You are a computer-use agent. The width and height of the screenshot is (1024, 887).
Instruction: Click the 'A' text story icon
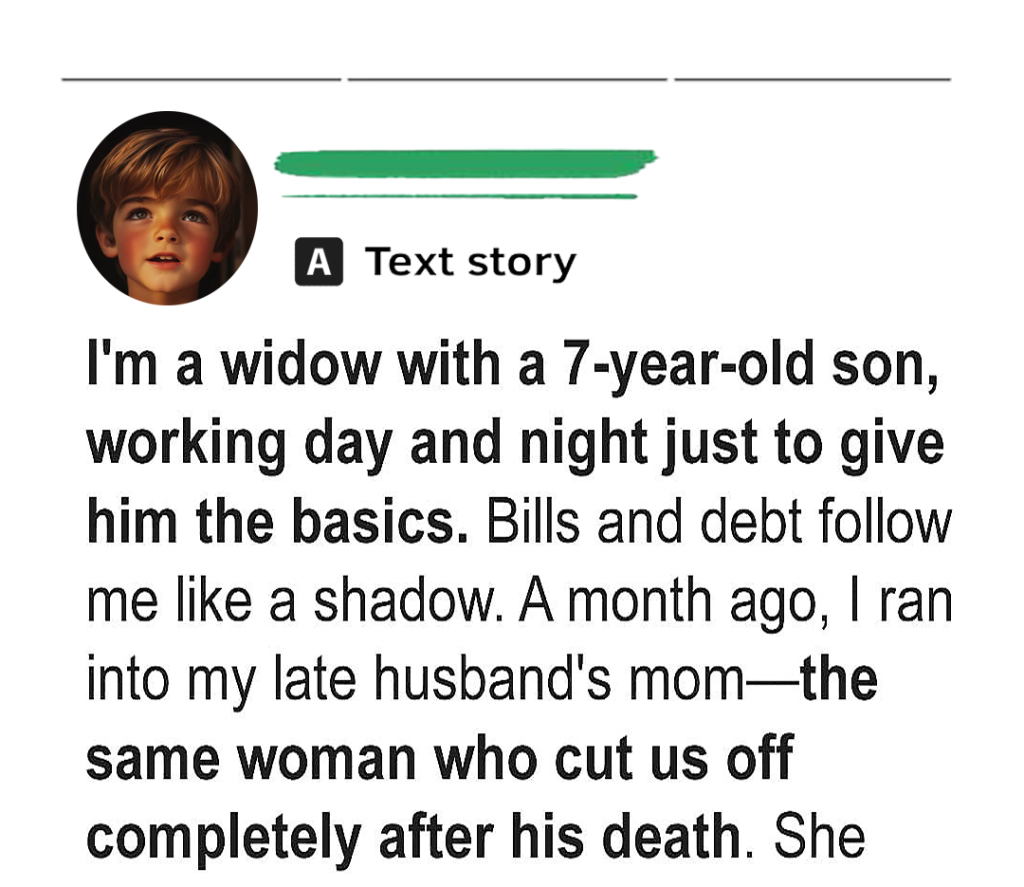coord(318,264)
